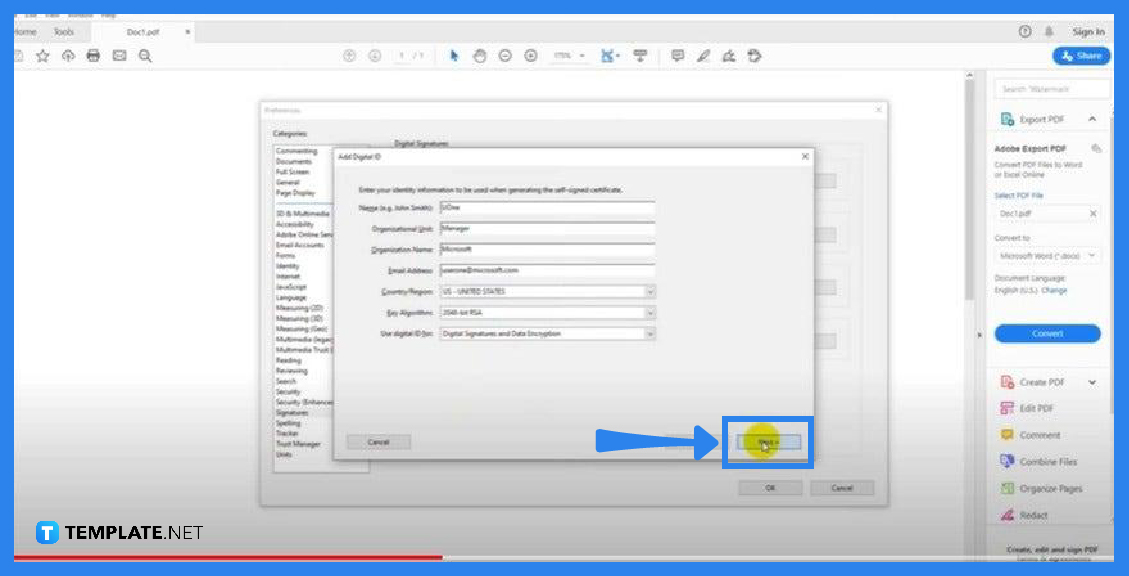Click into the Organization Name field
Screen dimensions: 1129x576
click(547, 249)
